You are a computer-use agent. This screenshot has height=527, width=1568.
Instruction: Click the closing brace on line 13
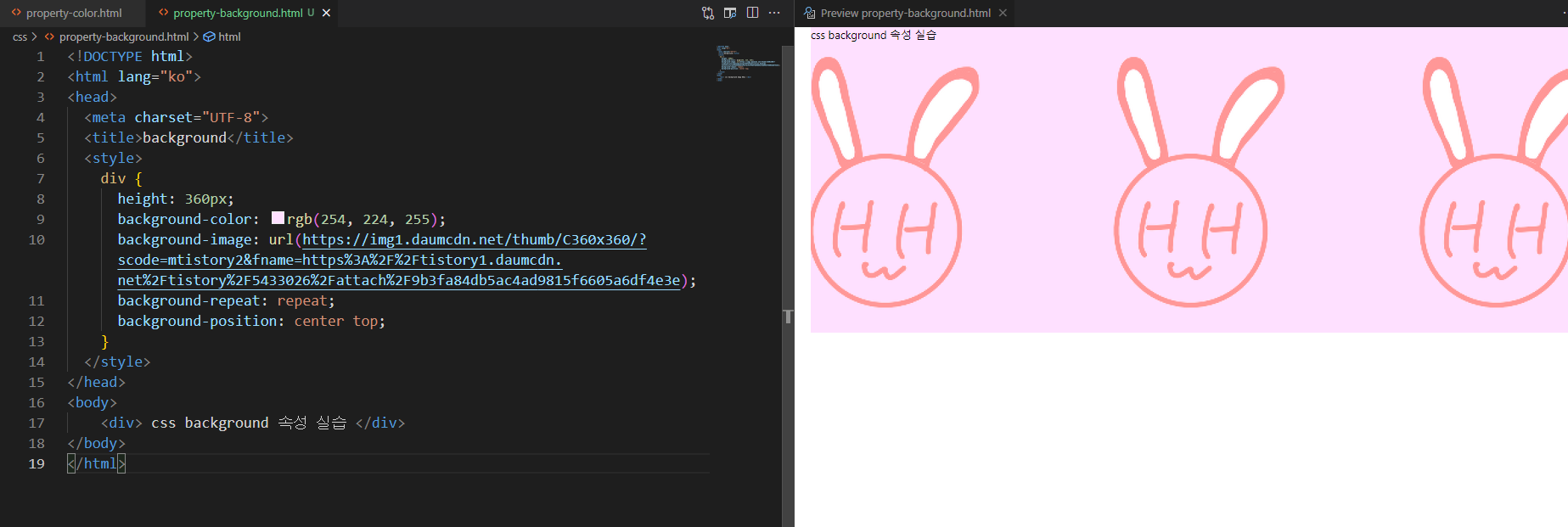pyautogui.click(x=104, y=341)
